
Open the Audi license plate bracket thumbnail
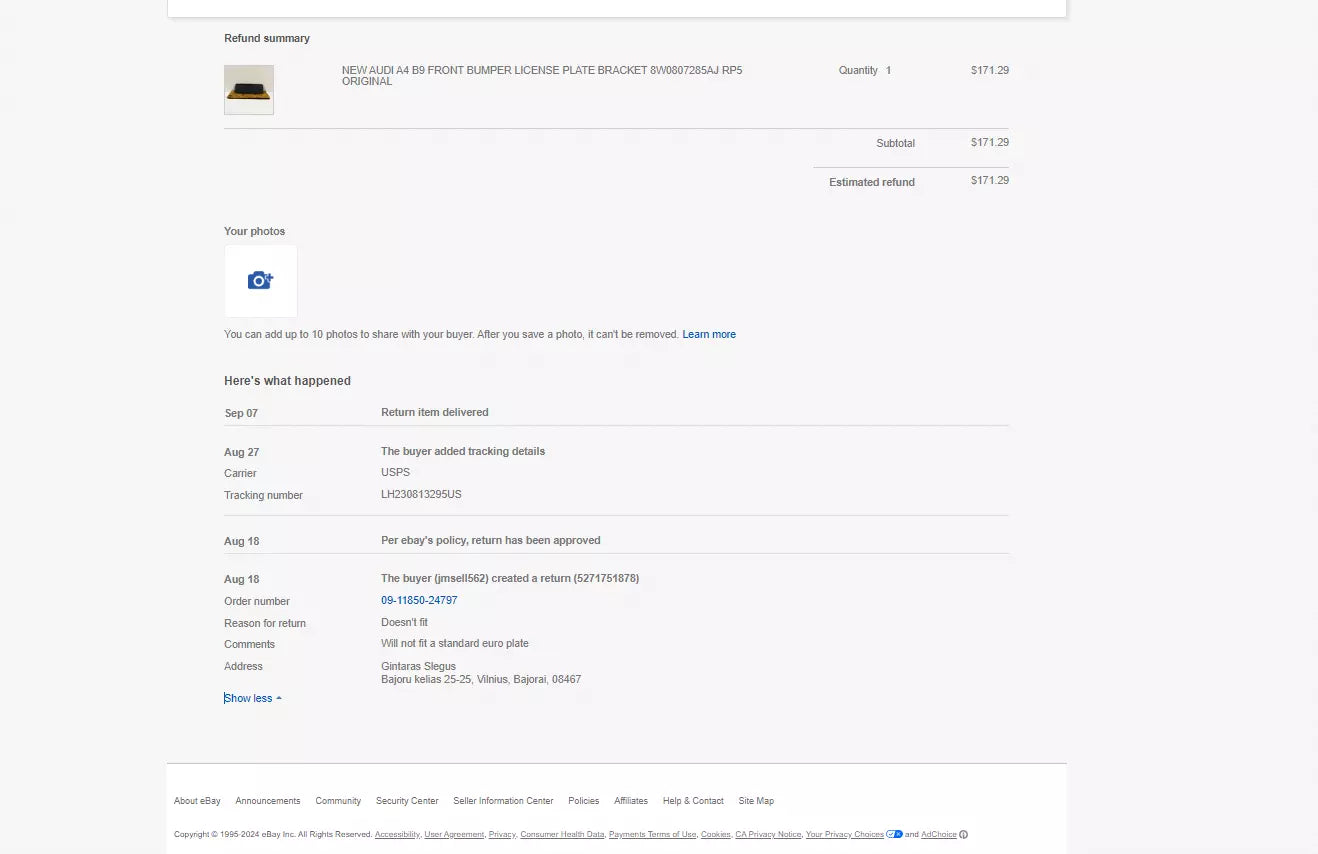[249, 90]
